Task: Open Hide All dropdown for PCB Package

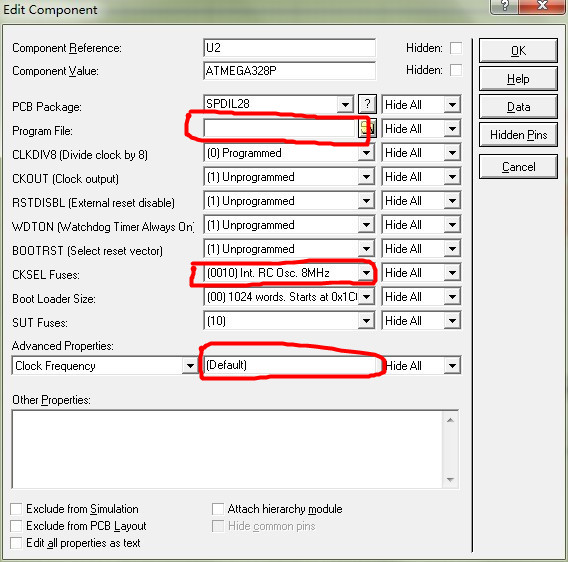Action: click(452, 105)
